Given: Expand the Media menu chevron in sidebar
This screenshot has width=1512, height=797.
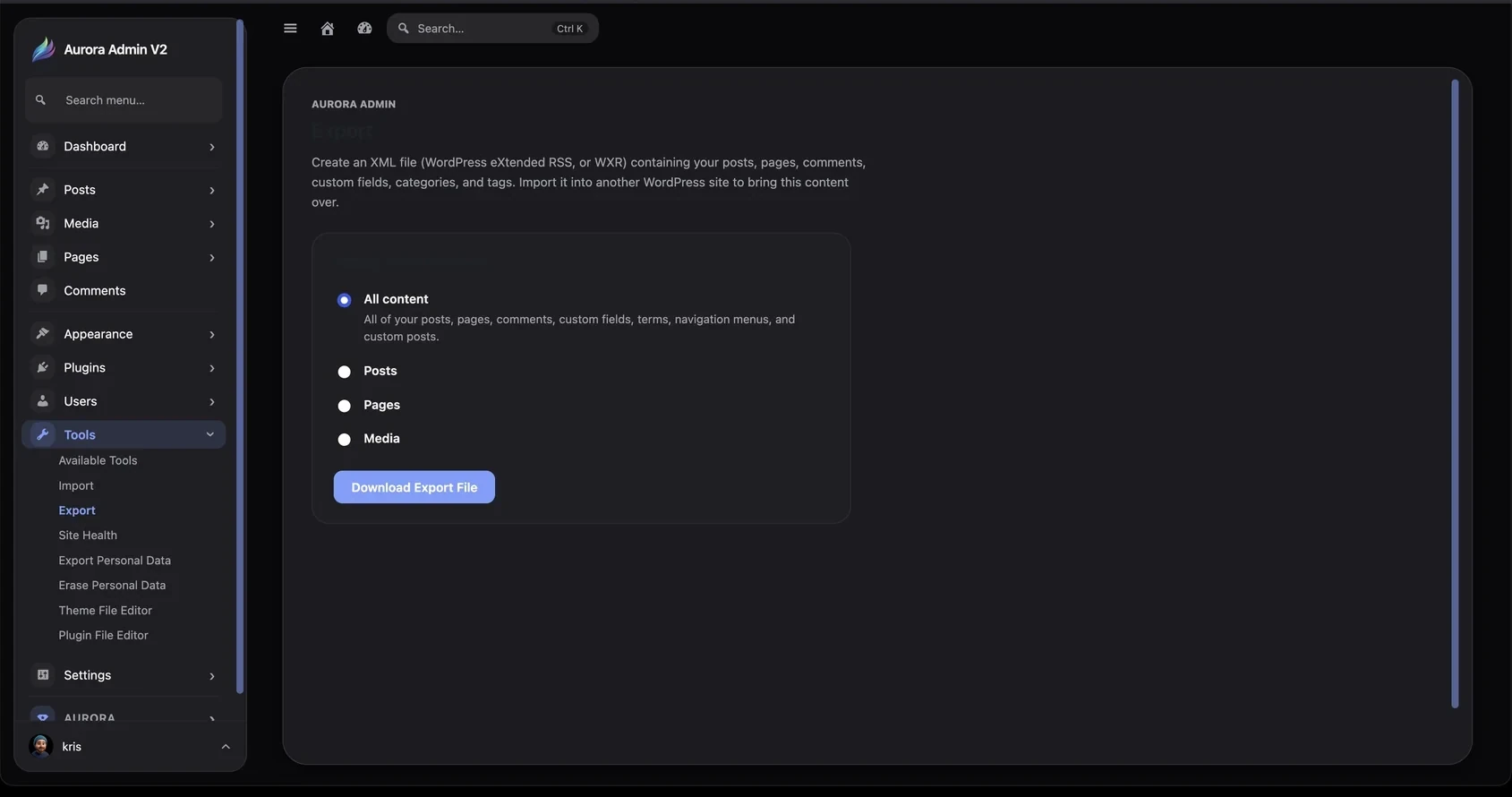Looking at the screenshot, I should pos(212,224).
